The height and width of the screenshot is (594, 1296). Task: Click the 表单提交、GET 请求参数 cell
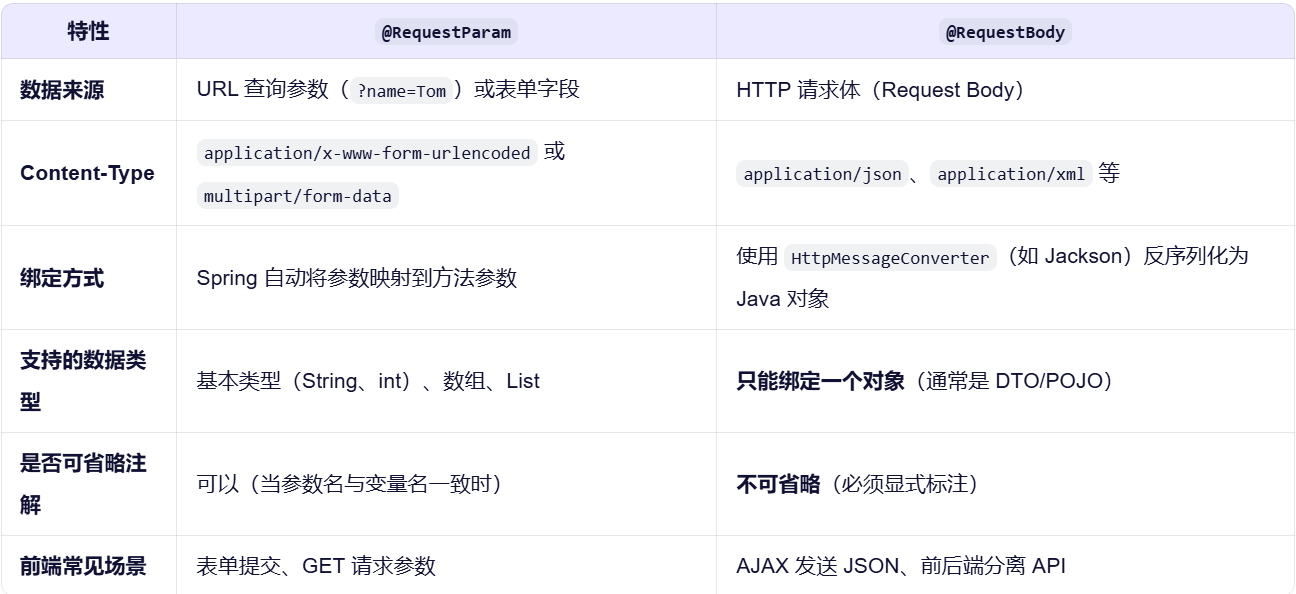[316, 566]
